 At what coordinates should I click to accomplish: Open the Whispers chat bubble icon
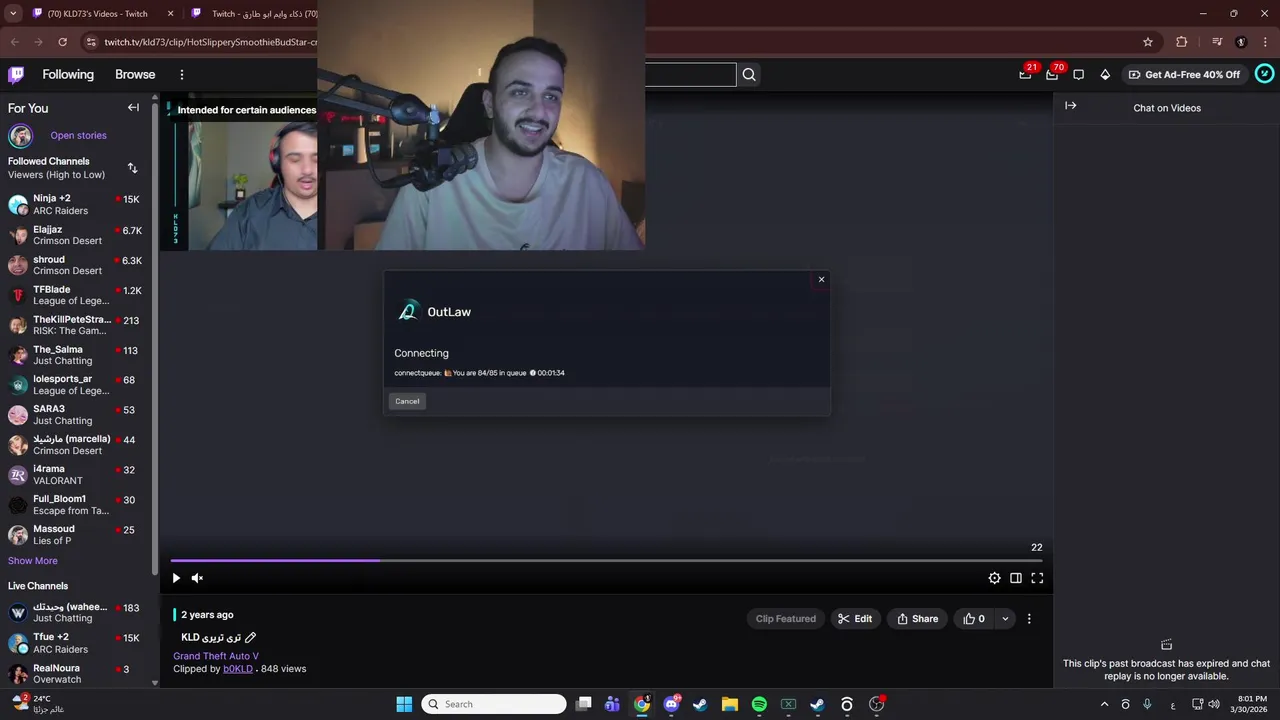point(1078,74)
